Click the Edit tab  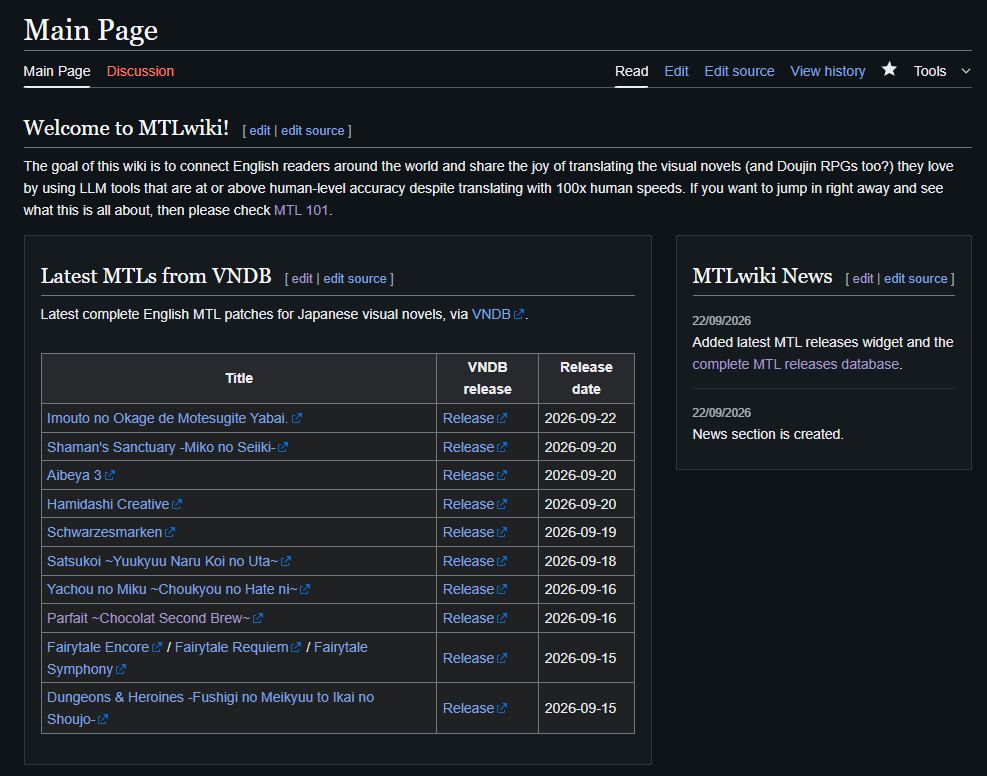click(676, 71)
